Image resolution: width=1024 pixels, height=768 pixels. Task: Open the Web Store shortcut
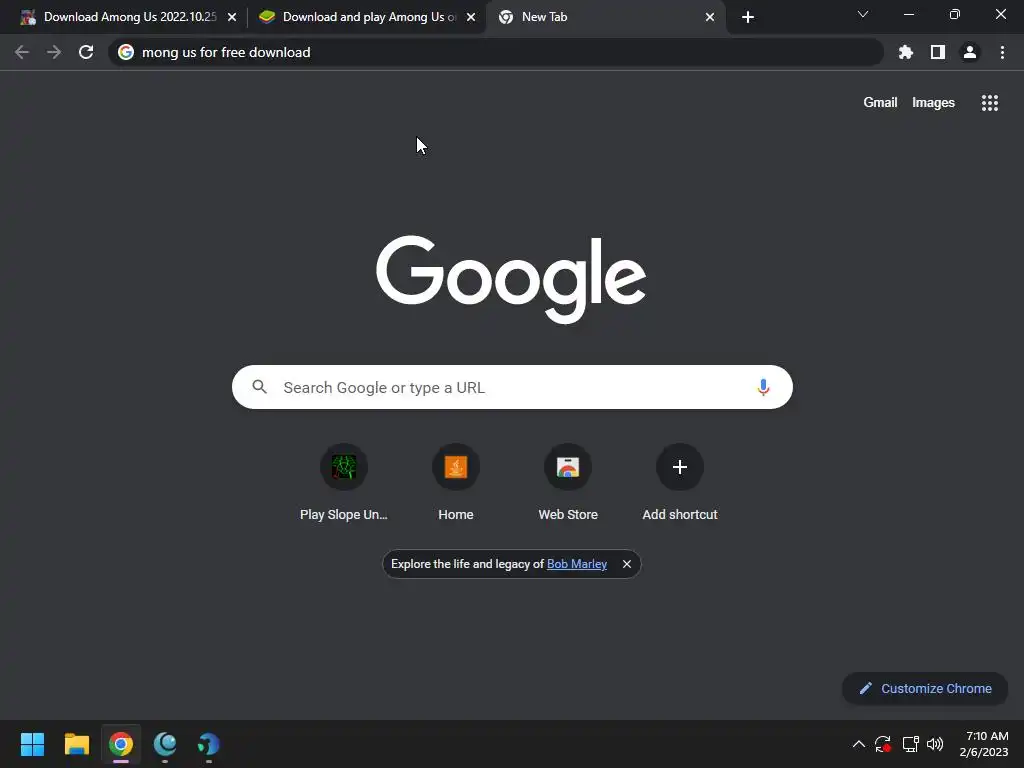[x=568, y=483]
